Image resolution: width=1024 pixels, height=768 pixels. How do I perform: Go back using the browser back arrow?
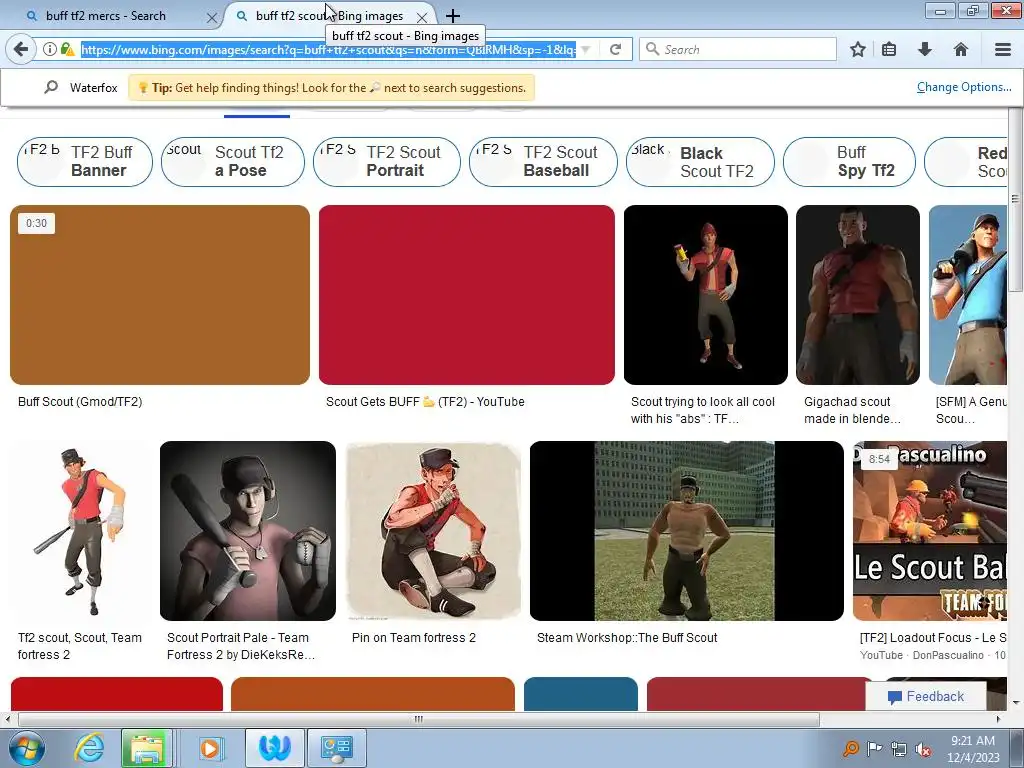(x=21, y=49)
